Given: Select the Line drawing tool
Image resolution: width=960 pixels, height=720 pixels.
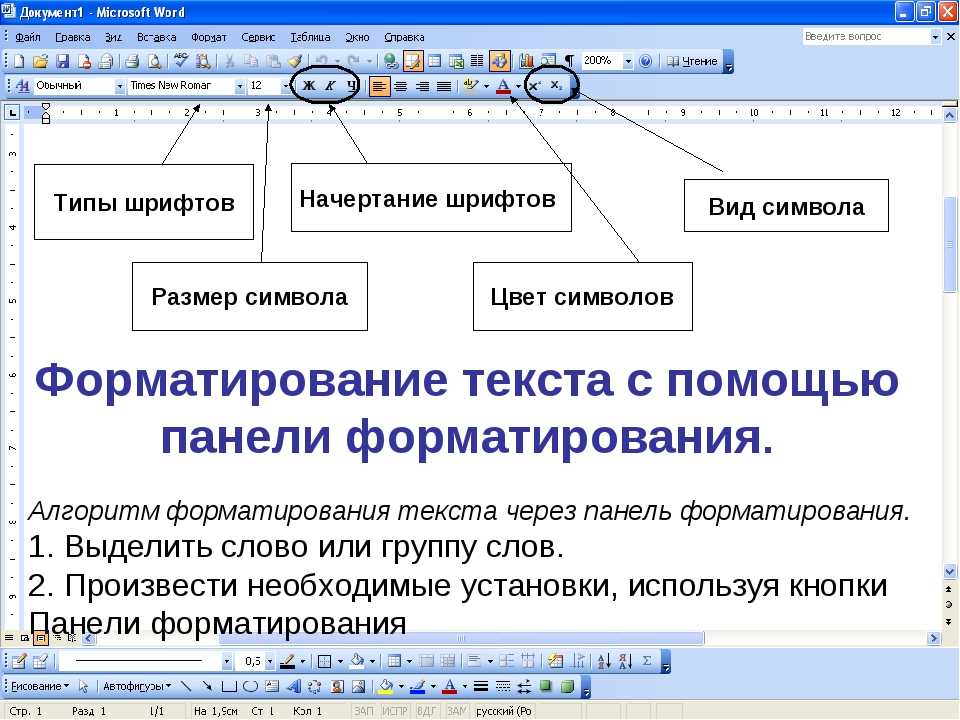Looking at the screenshot, I should coord(186,686).
